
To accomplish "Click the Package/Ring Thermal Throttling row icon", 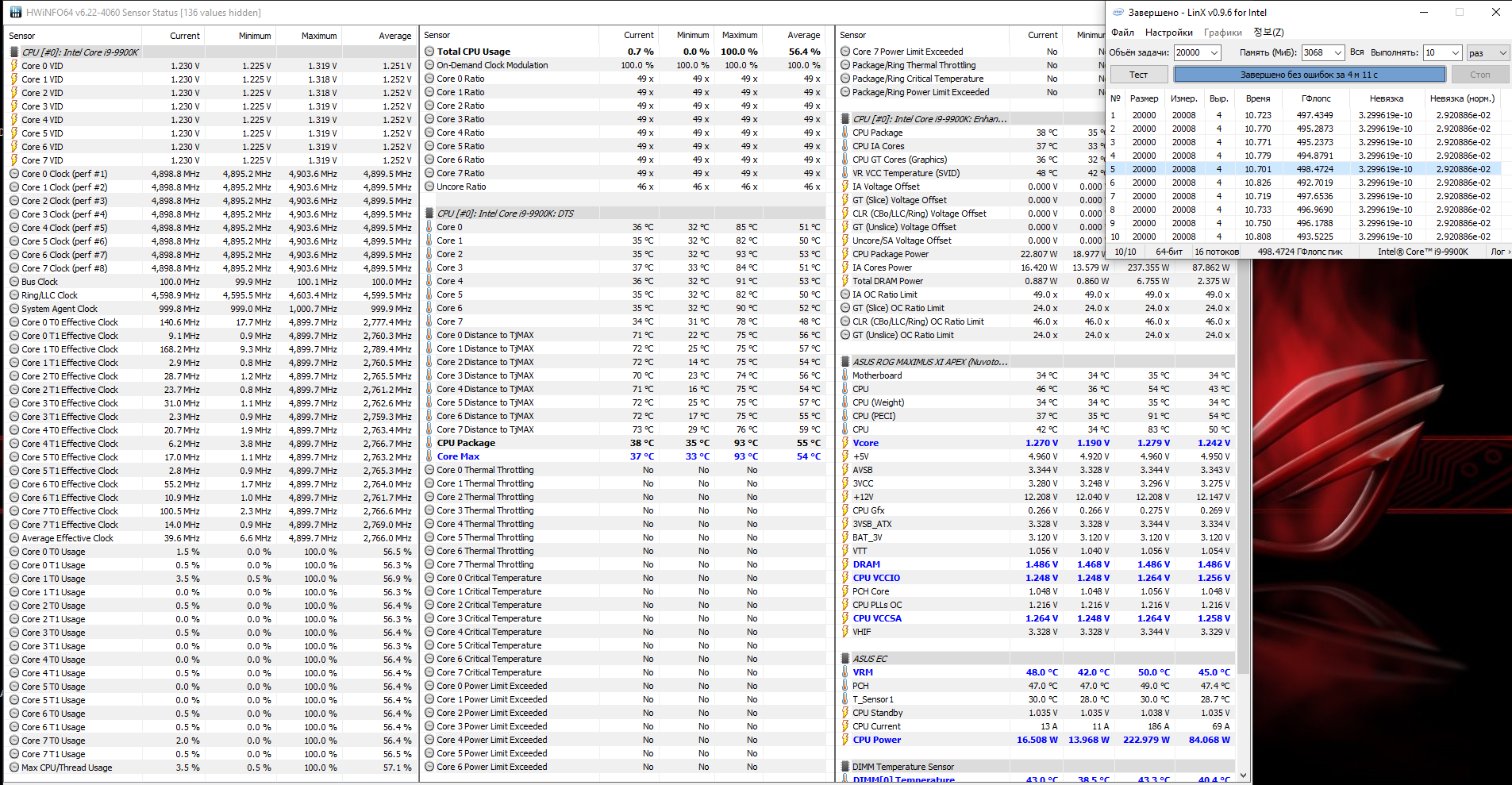I will tap(845, 65).
